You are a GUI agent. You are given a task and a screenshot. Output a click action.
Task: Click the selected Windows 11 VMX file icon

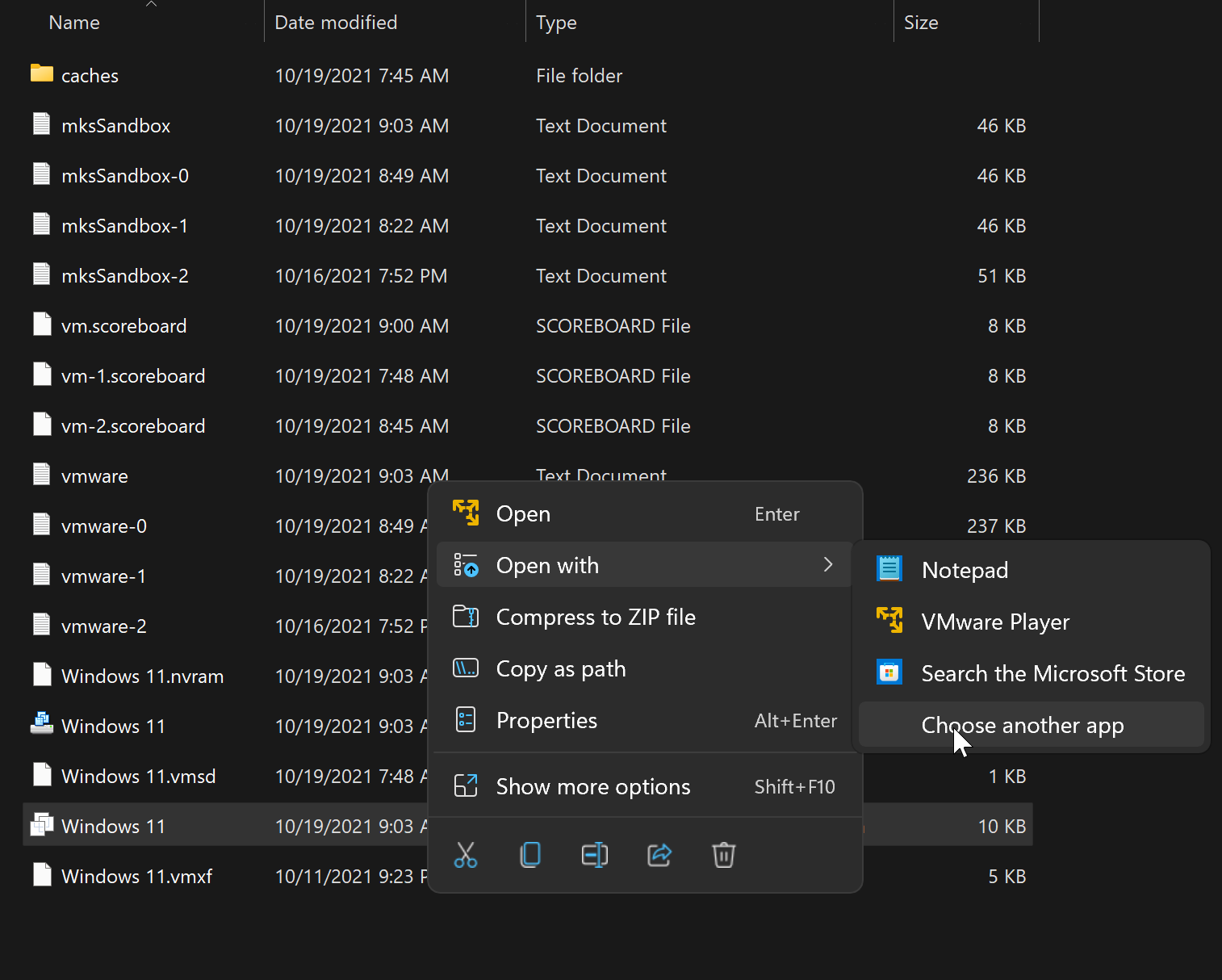coord(42,824)
